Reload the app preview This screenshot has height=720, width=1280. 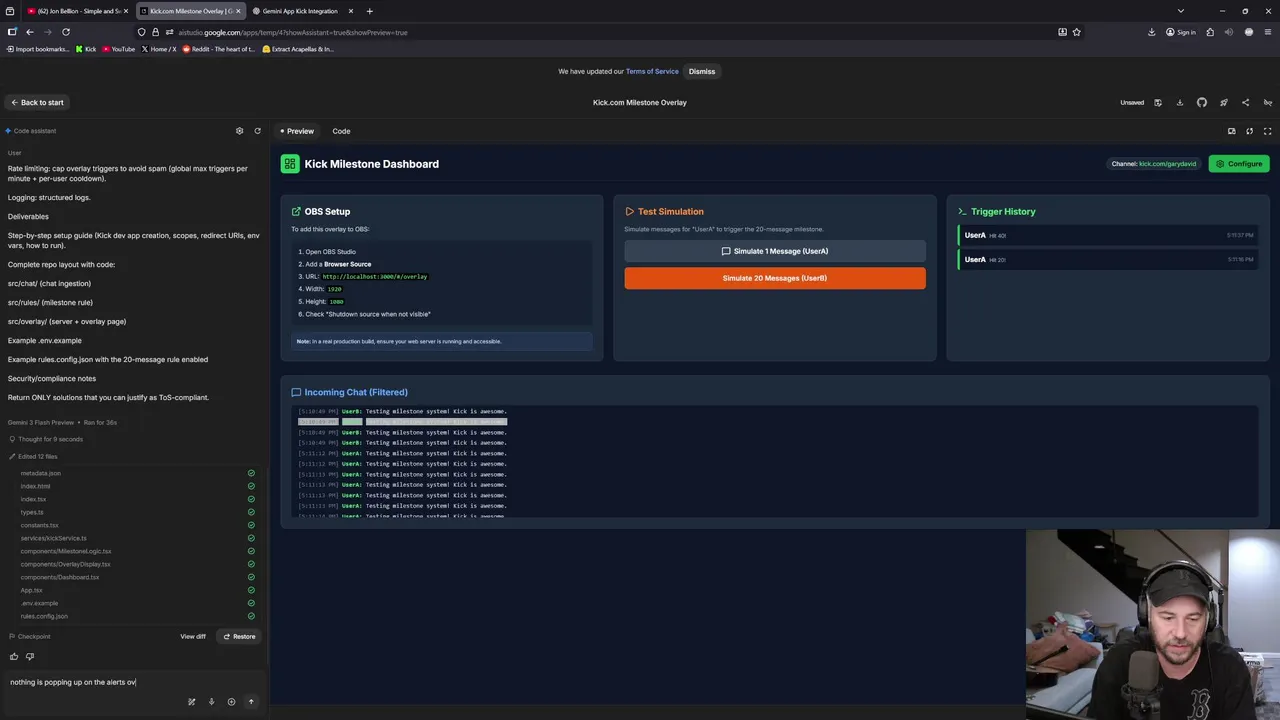pyautogui.click(x=1249, y=131)
